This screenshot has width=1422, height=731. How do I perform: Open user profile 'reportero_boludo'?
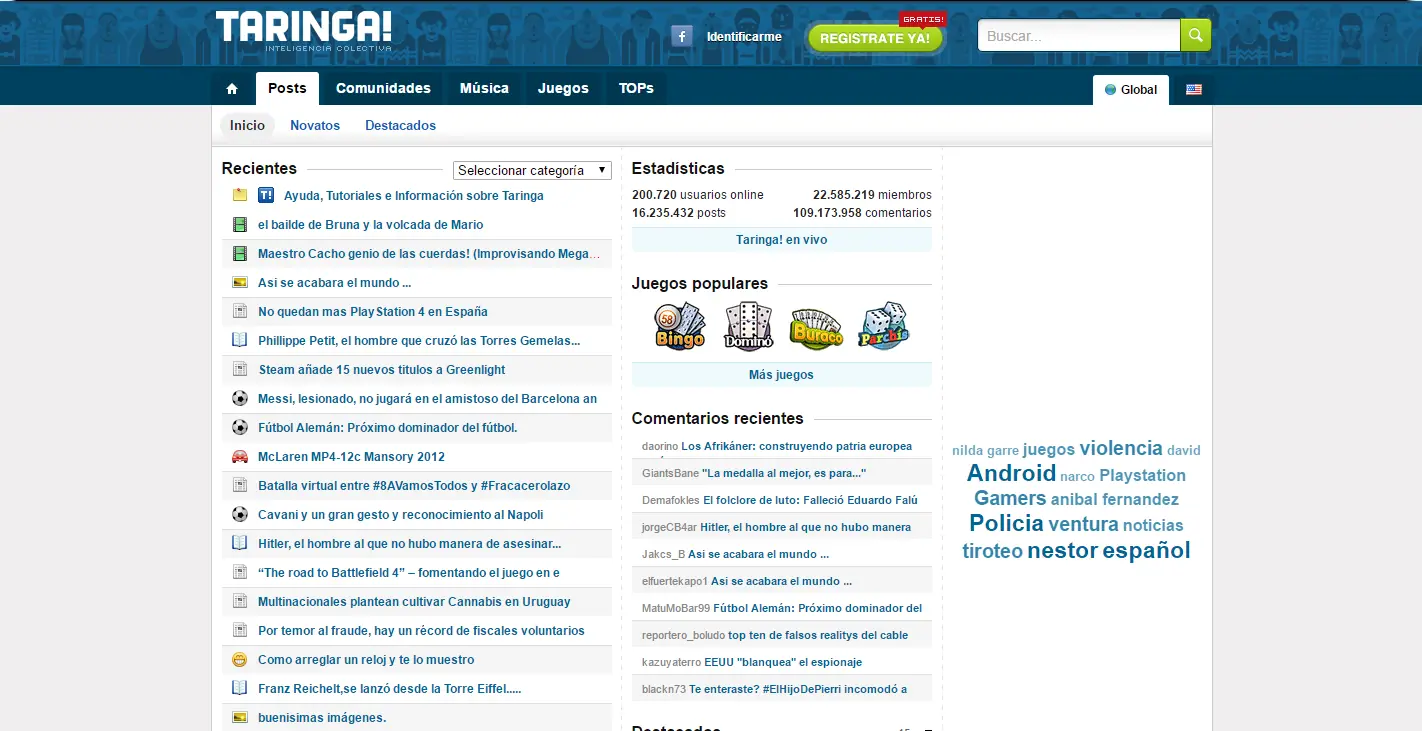[683, 635]
